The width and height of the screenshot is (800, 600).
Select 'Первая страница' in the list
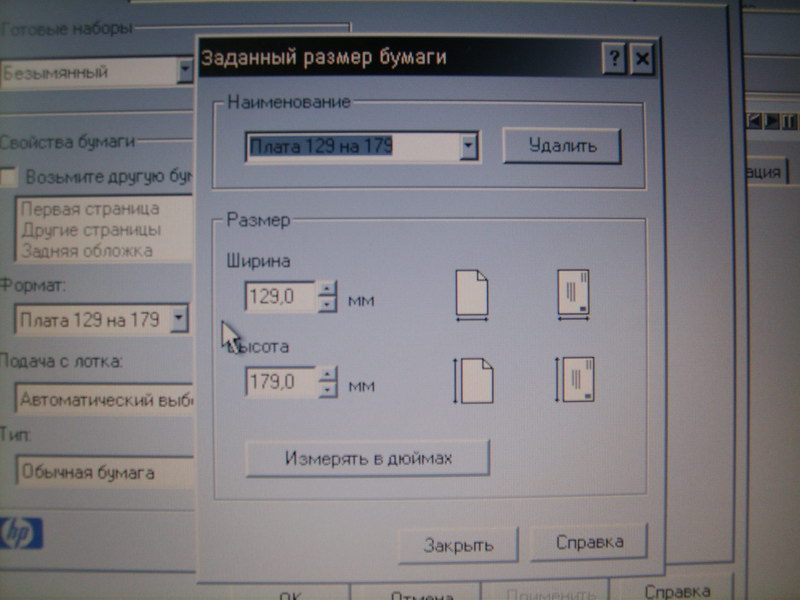tap(90, 210)
